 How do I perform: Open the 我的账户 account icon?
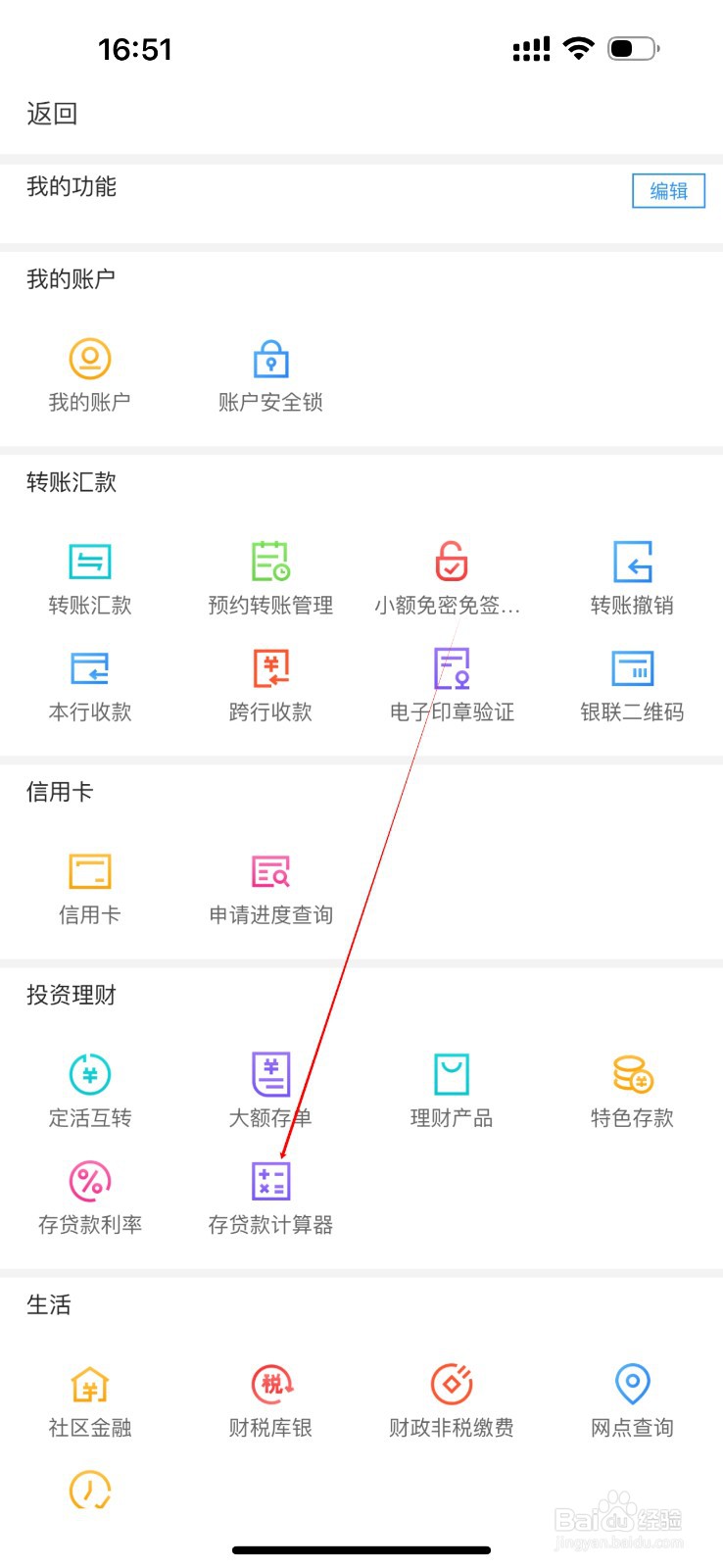pyautogui.click(x=89, y=359)
